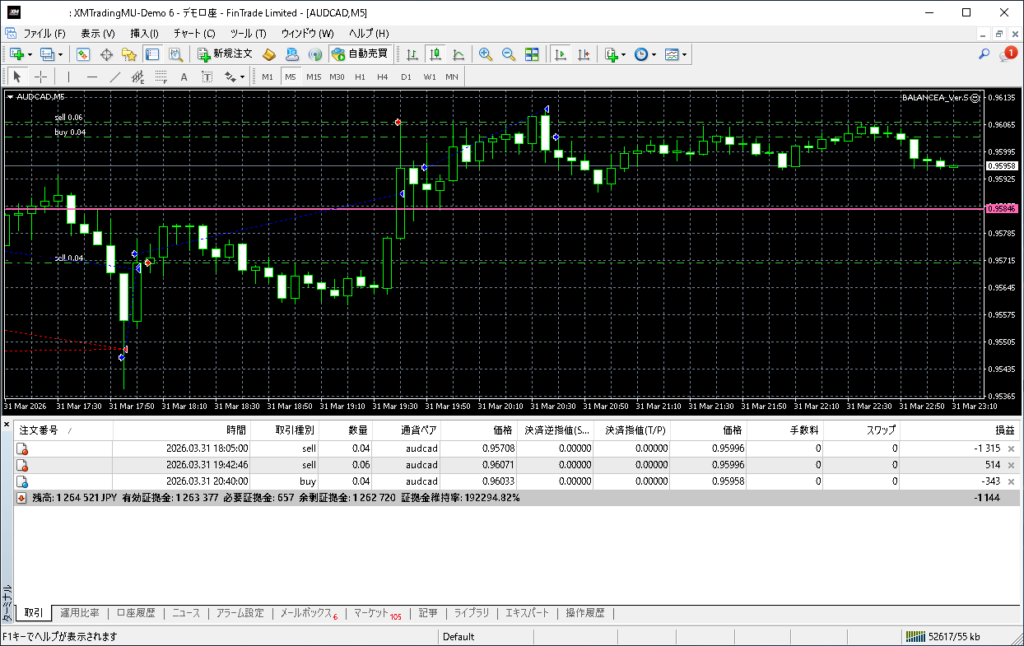The height and width of the screenshot is (646, 1024).
Task: Open the チャート (C) menu
Action: point(194,33)
